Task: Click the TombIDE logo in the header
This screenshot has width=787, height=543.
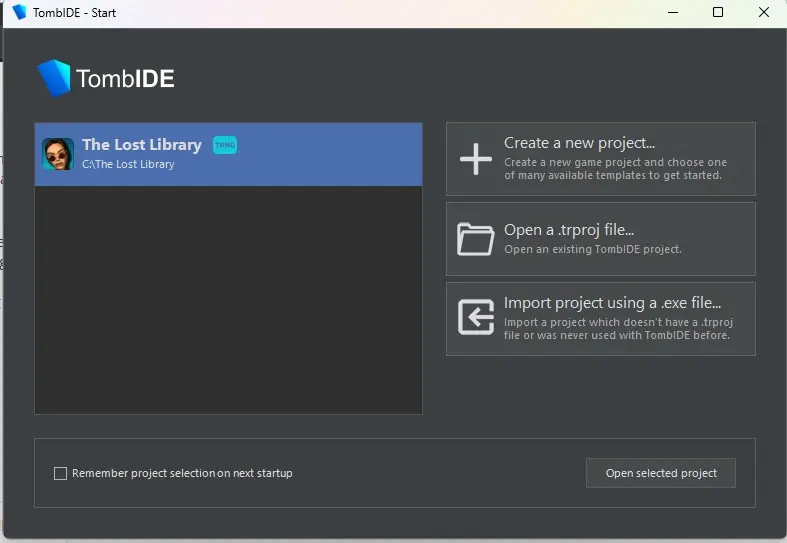Action: 106,78
